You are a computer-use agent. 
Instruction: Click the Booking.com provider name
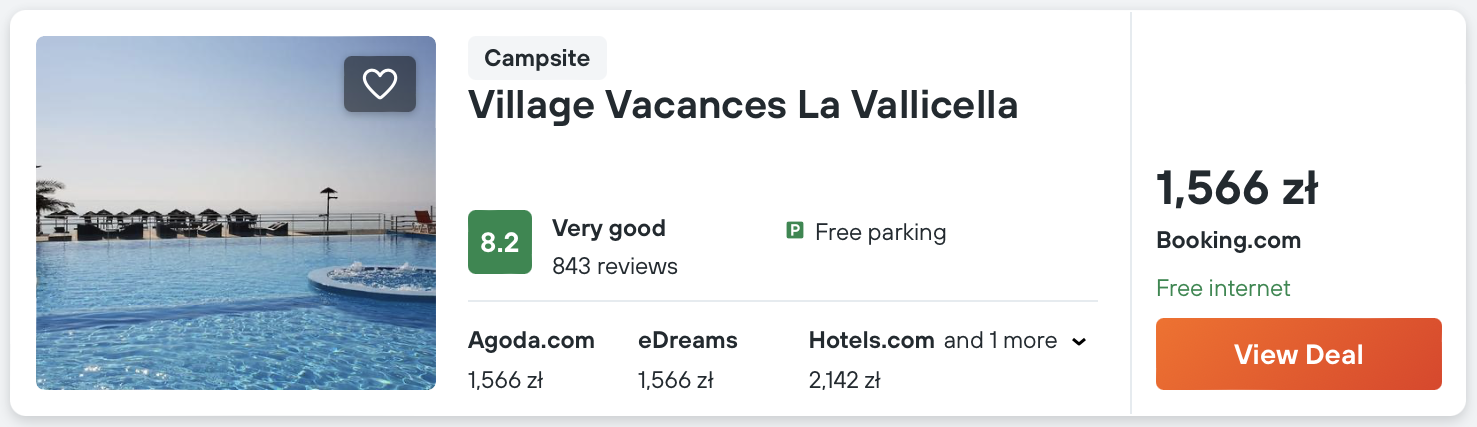pyautogui.click(x=1228, y=241)
